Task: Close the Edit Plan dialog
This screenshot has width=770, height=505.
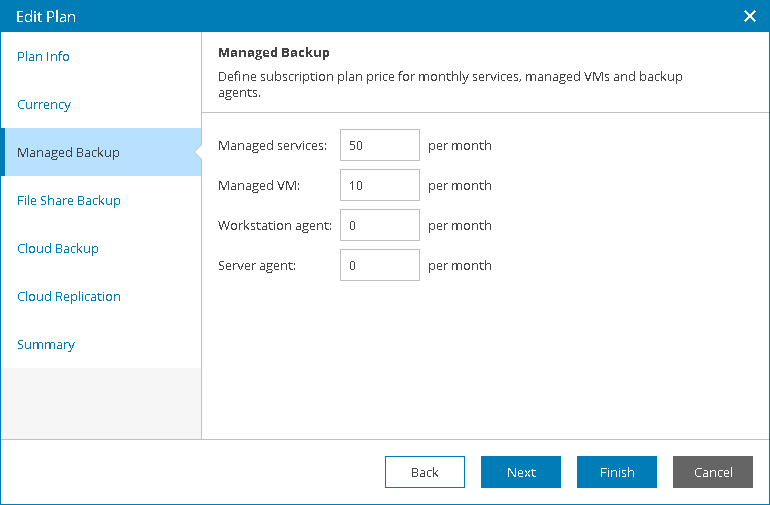Action: point(749,16)
